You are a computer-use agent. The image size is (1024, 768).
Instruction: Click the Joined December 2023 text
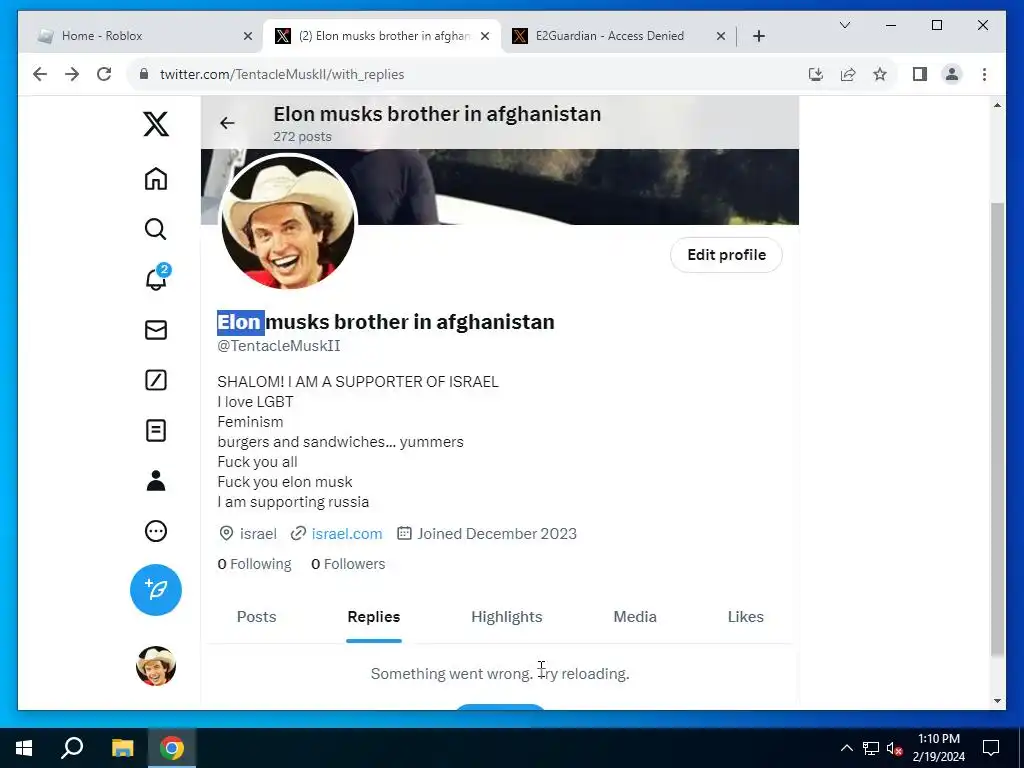497,534
